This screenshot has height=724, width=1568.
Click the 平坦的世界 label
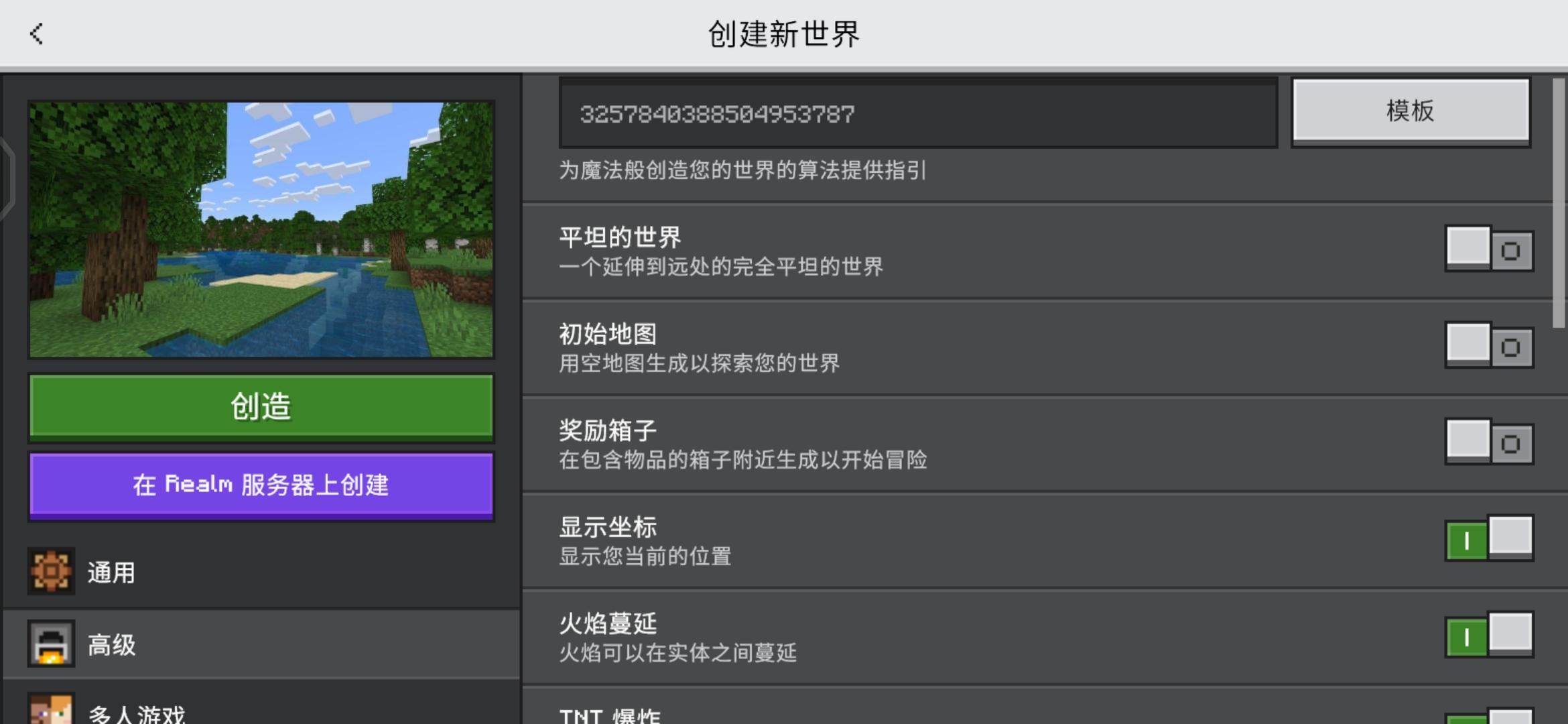pos(620,237)
